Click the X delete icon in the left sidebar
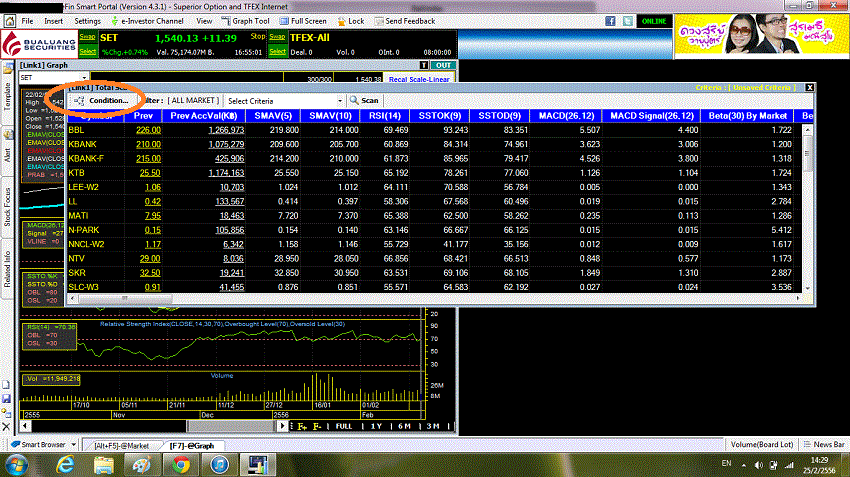Viewport: 850px width, 477px height. click(x=6, y=427)
